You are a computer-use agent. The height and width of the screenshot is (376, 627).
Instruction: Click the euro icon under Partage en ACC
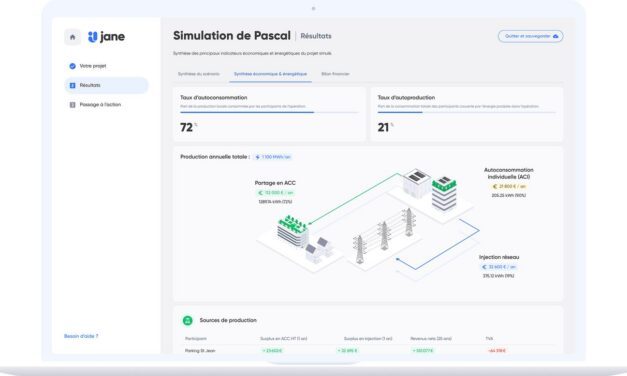260,193
